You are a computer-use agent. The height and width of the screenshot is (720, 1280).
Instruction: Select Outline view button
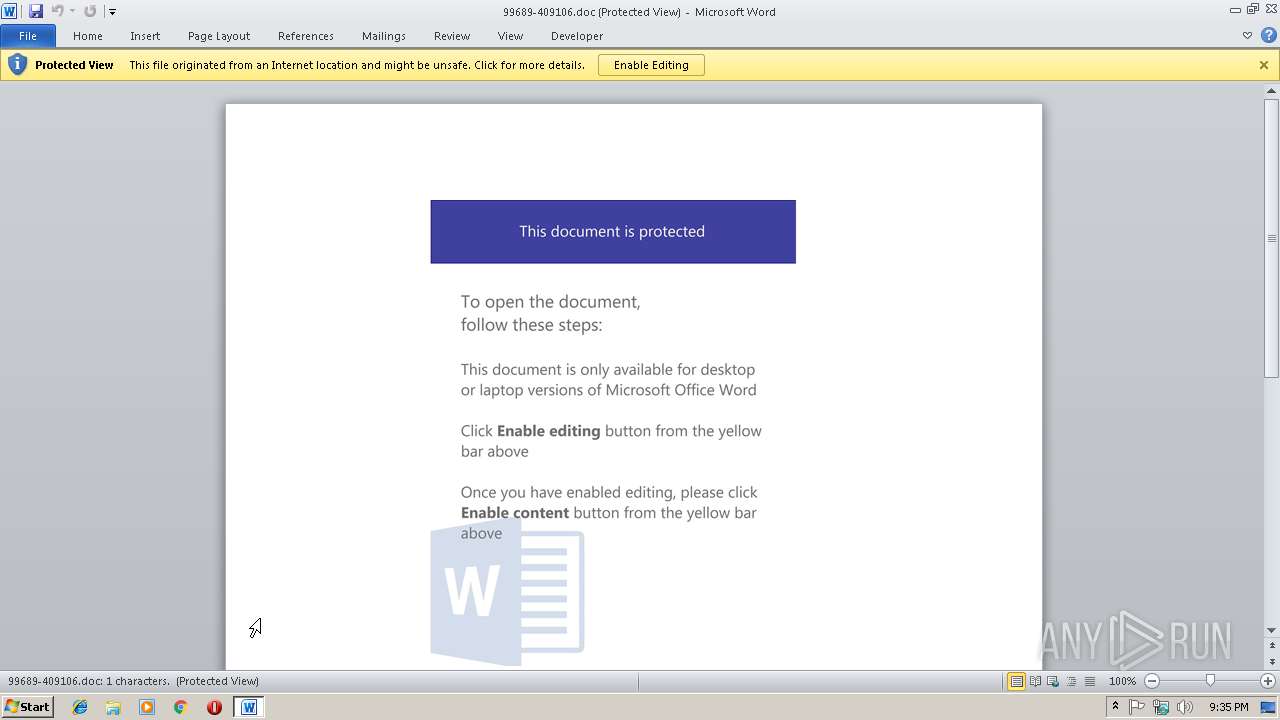(x=1071, y=681)
